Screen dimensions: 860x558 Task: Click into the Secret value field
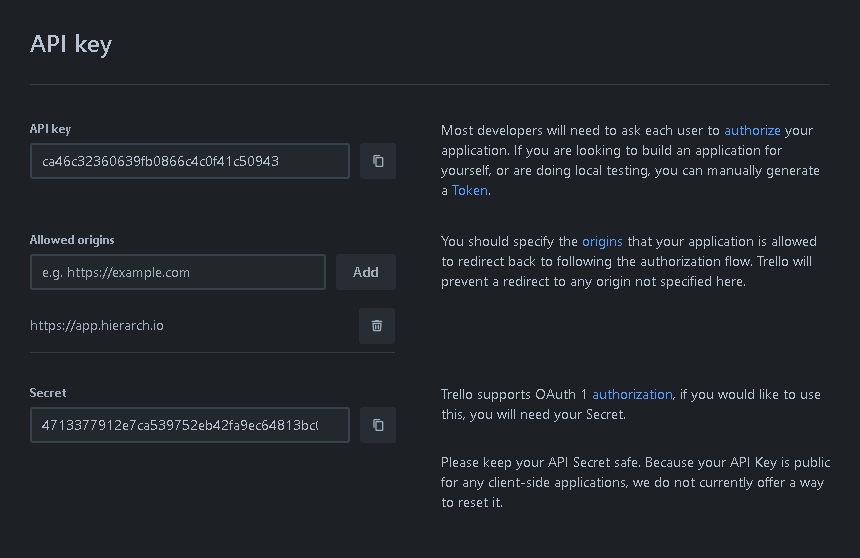pos(189,425)
